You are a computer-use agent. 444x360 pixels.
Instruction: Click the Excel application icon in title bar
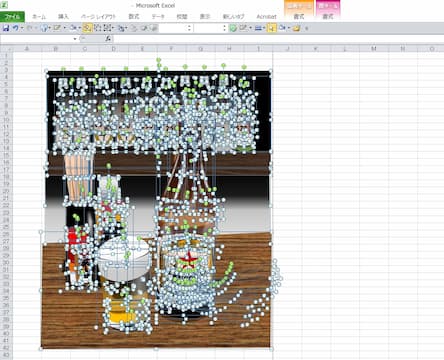tap(4, 5)
